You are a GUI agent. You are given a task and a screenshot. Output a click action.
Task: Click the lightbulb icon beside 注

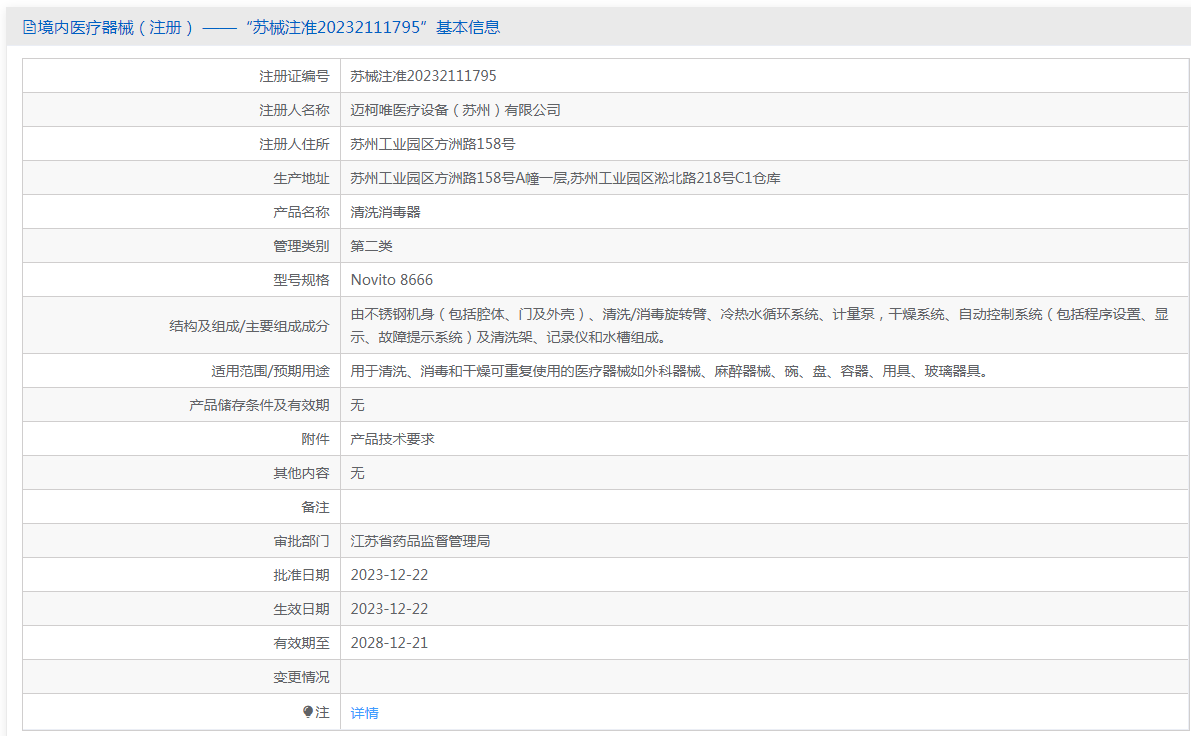[308, 712]
